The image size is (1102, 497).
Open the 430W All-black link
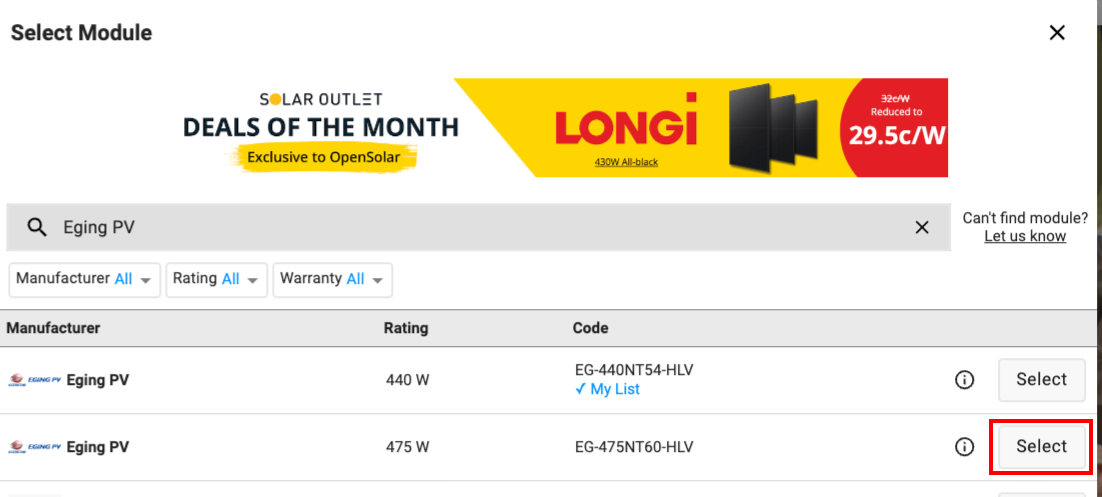tap(626, 162)
